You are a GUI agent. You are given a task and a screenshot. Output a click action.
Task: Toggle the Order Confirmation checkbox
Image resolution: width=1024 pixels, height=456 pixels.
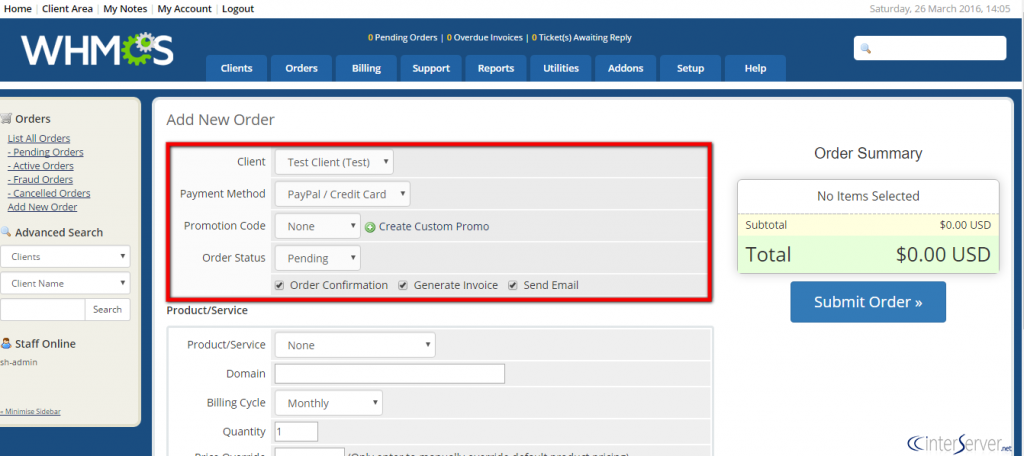[x=280, y=285]
